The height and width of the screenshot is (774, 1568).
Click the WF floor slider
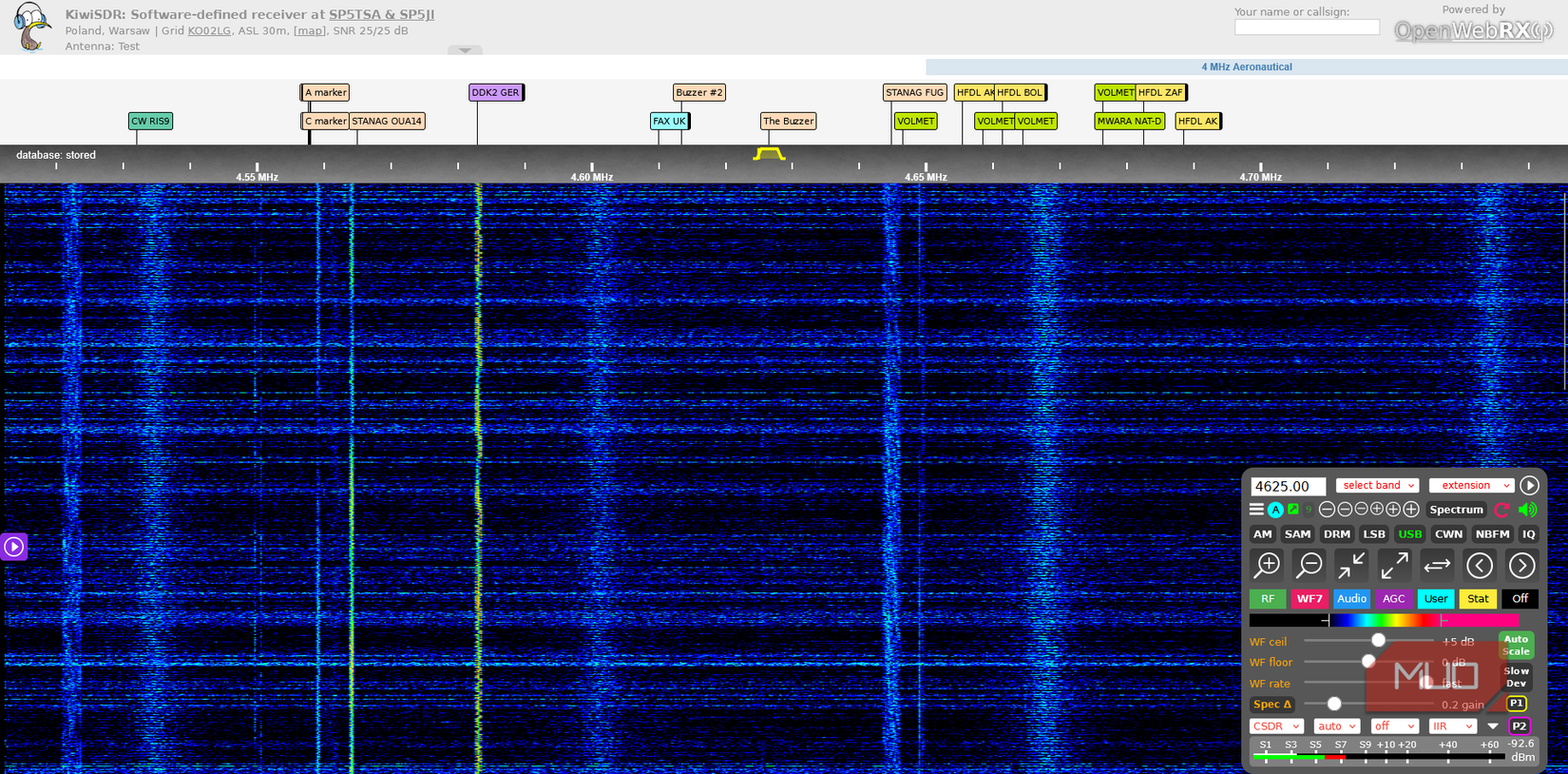tap(1368, 662)
